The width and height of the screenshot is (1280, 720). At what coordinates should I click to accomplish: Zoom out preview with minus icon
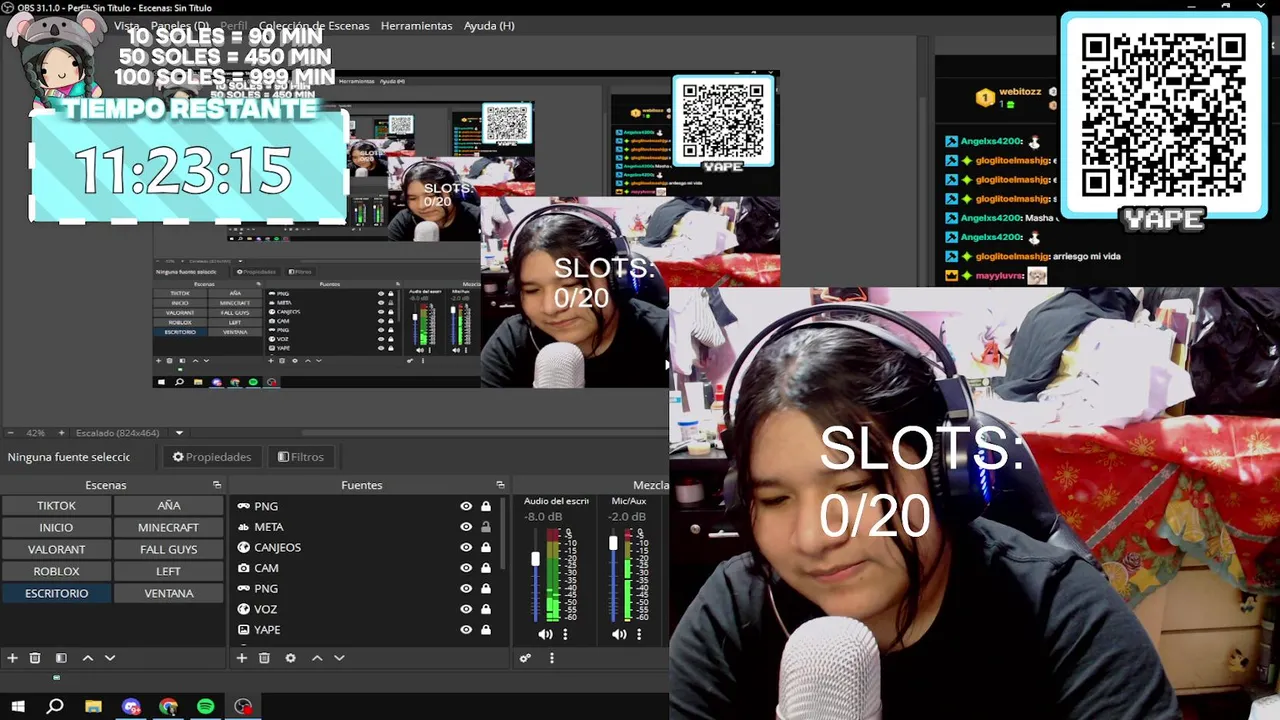click(x=10, y=433)
